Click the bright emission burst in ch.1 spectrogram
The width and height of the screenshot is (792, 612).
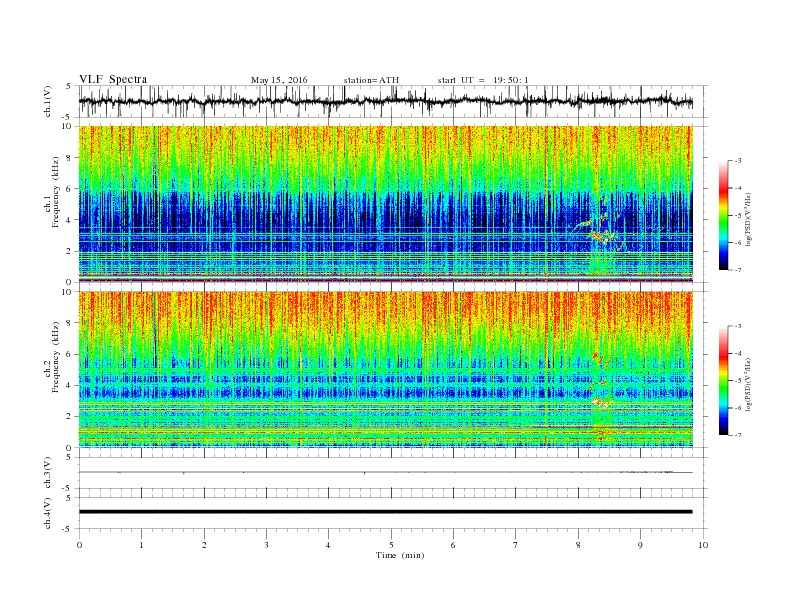(601, 235)
